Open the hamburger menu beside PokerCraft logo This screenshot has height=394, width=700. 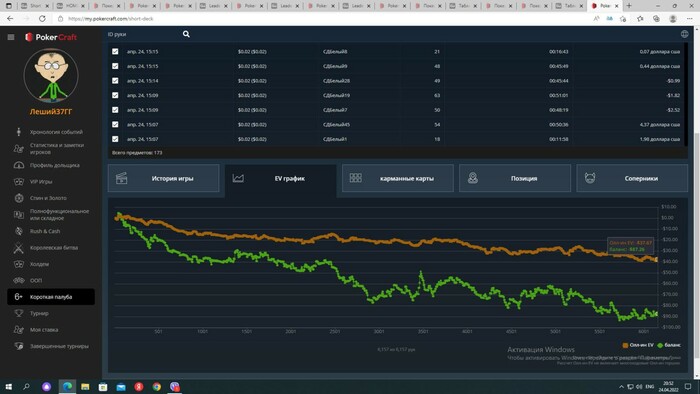tap(11, 37)
